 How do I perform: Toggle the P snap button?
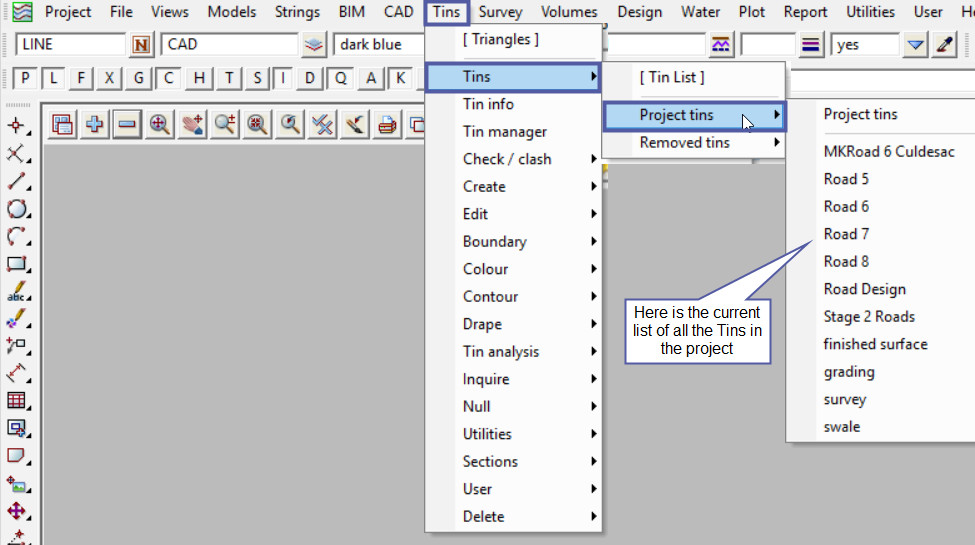25,79
